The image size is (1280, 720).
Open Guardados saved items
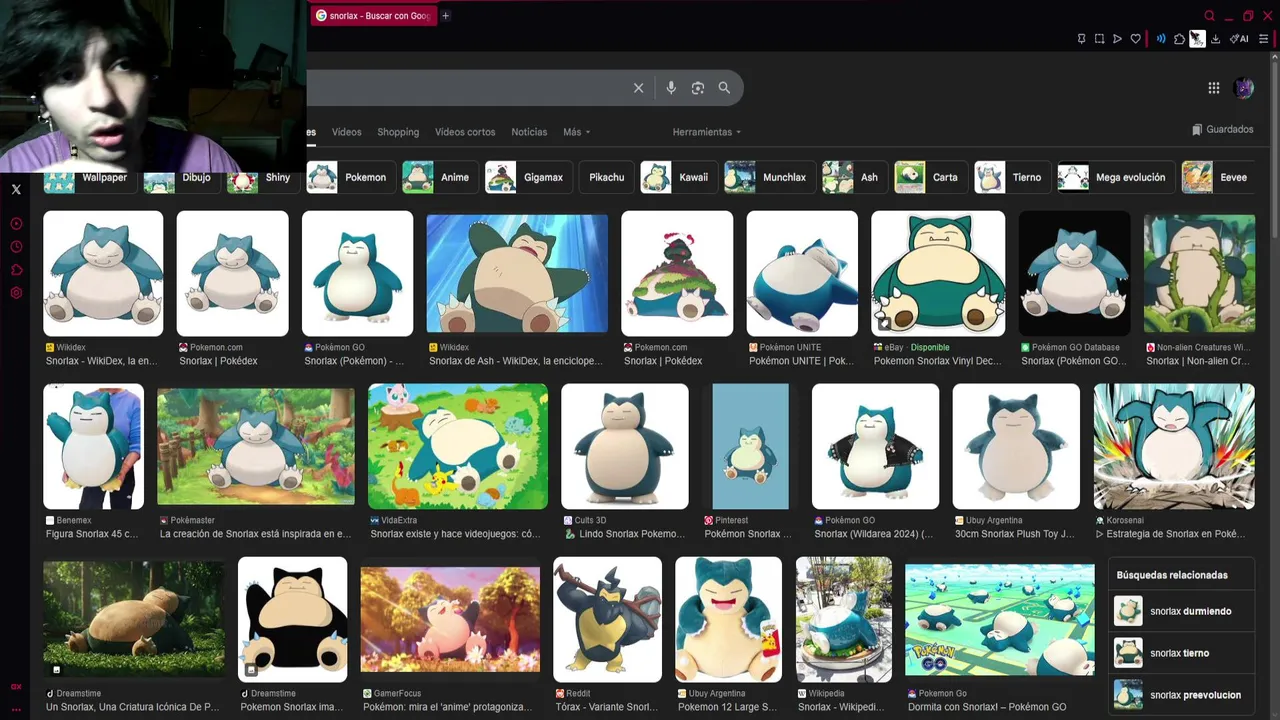[1223, 130]
